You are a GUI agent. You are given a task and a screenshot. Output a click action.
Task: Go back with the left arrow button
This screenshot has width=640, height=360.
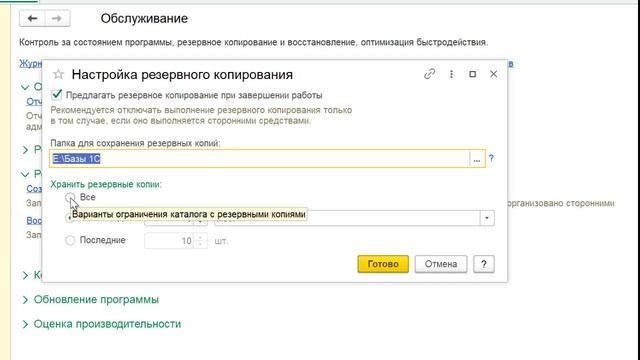pos(32,18)
